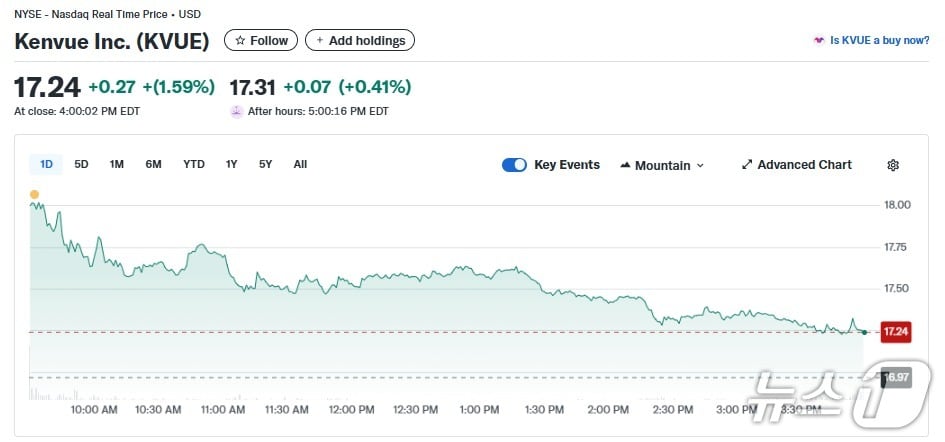945x442 pixels.
Task: Toggle the Key Events switch
Action: coord(514,165)
